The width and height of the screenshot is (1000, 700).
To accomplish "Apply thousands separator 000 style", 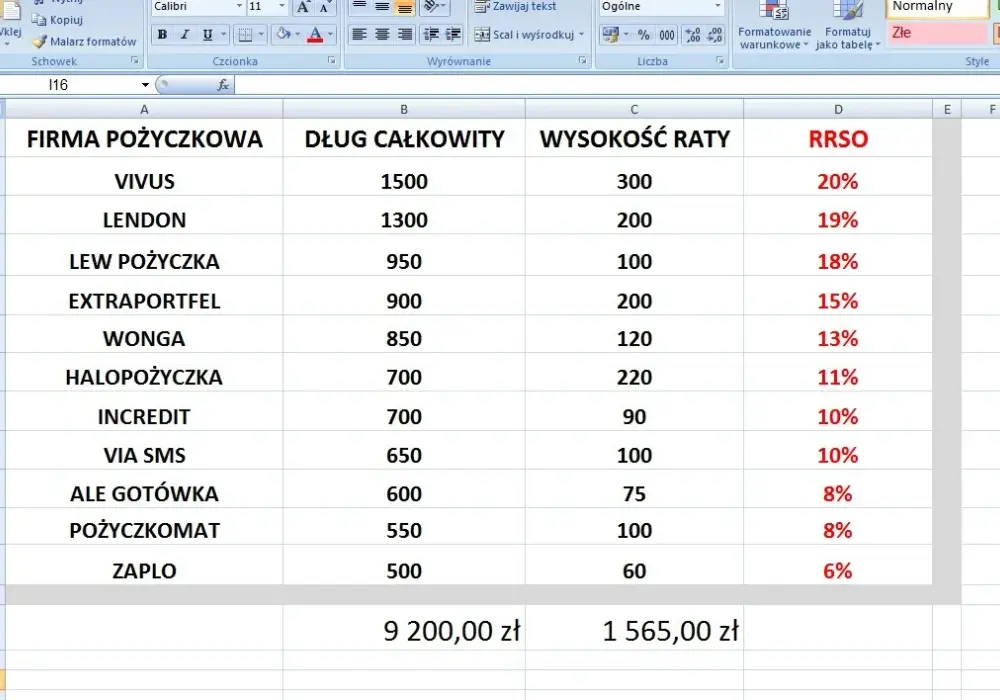I will coord(666,34).
